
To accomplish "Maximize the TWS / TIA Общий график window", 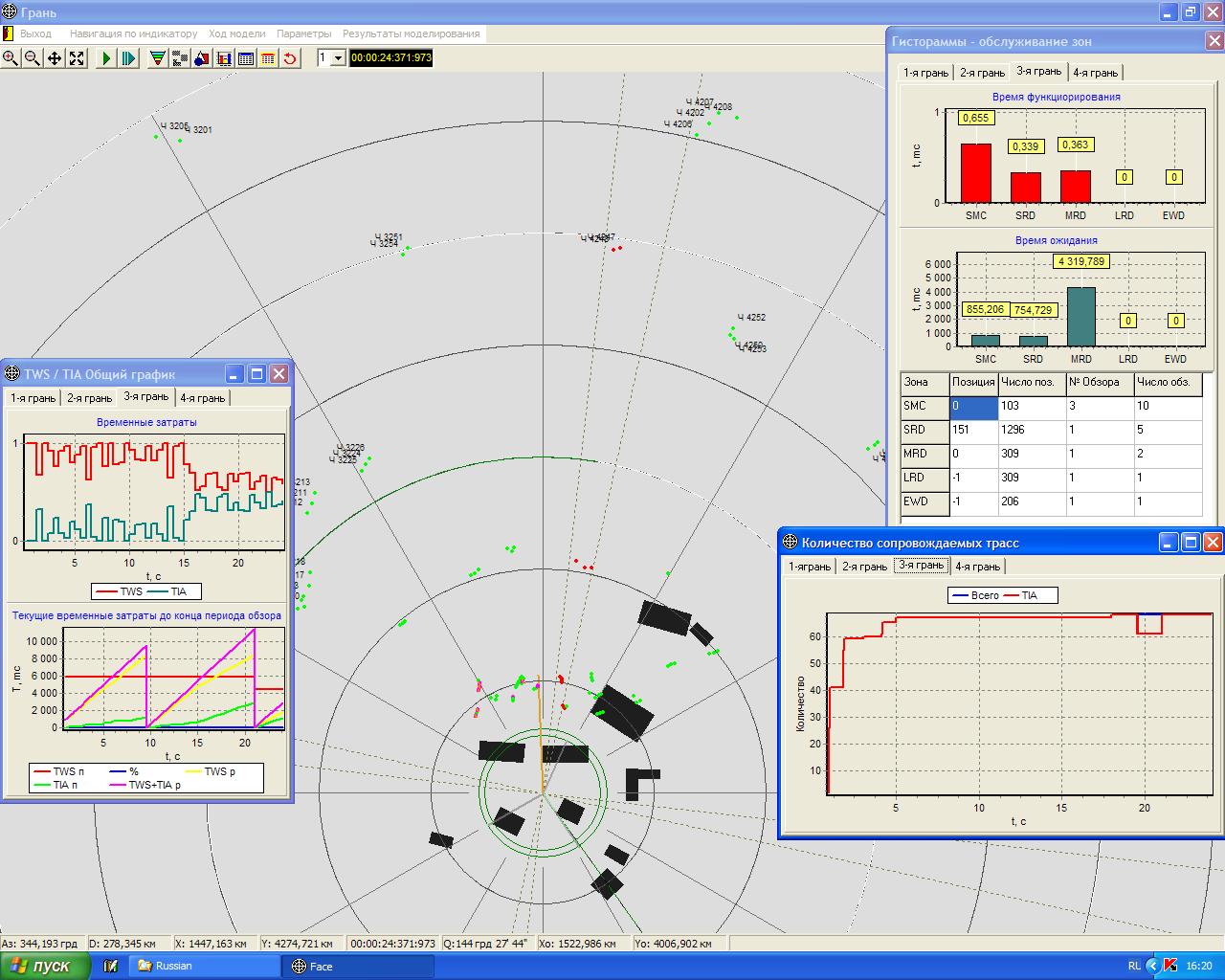I will coord(256,374).
